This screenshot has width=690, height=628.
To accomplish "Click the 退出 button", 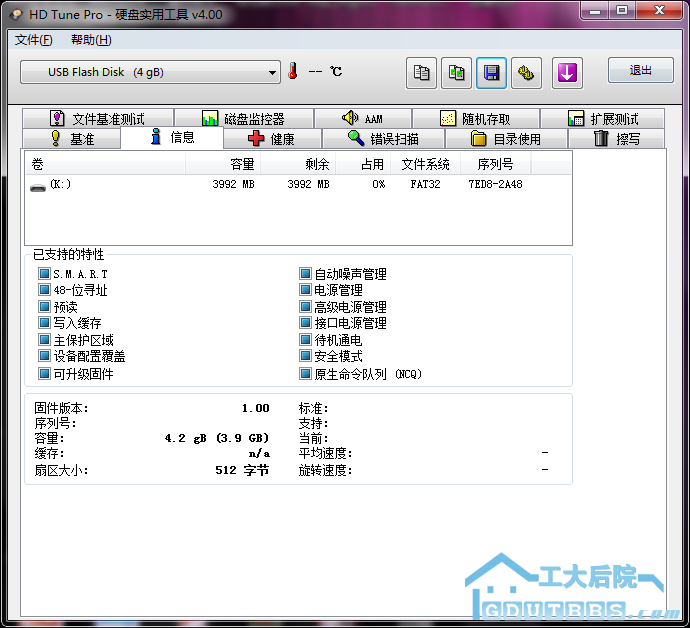I will (x=640, y=70).
